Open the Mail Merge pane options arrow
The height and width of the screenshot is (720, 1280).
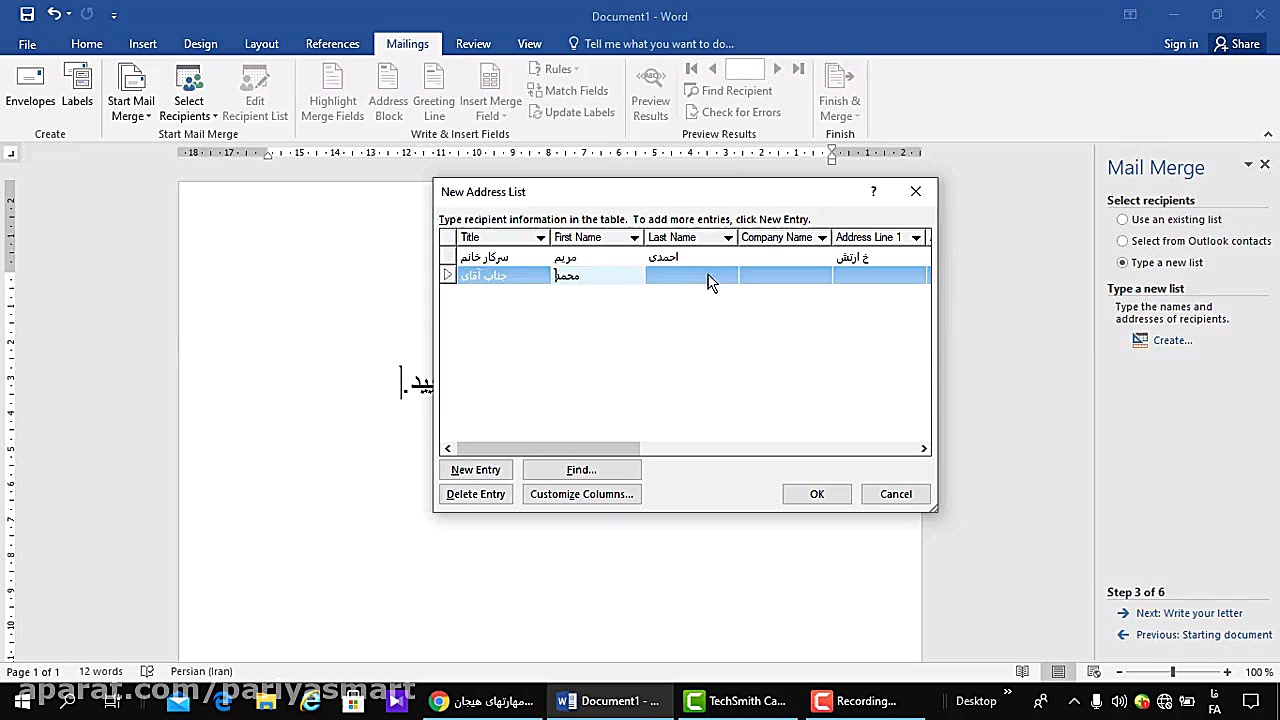coord(1248,165)
